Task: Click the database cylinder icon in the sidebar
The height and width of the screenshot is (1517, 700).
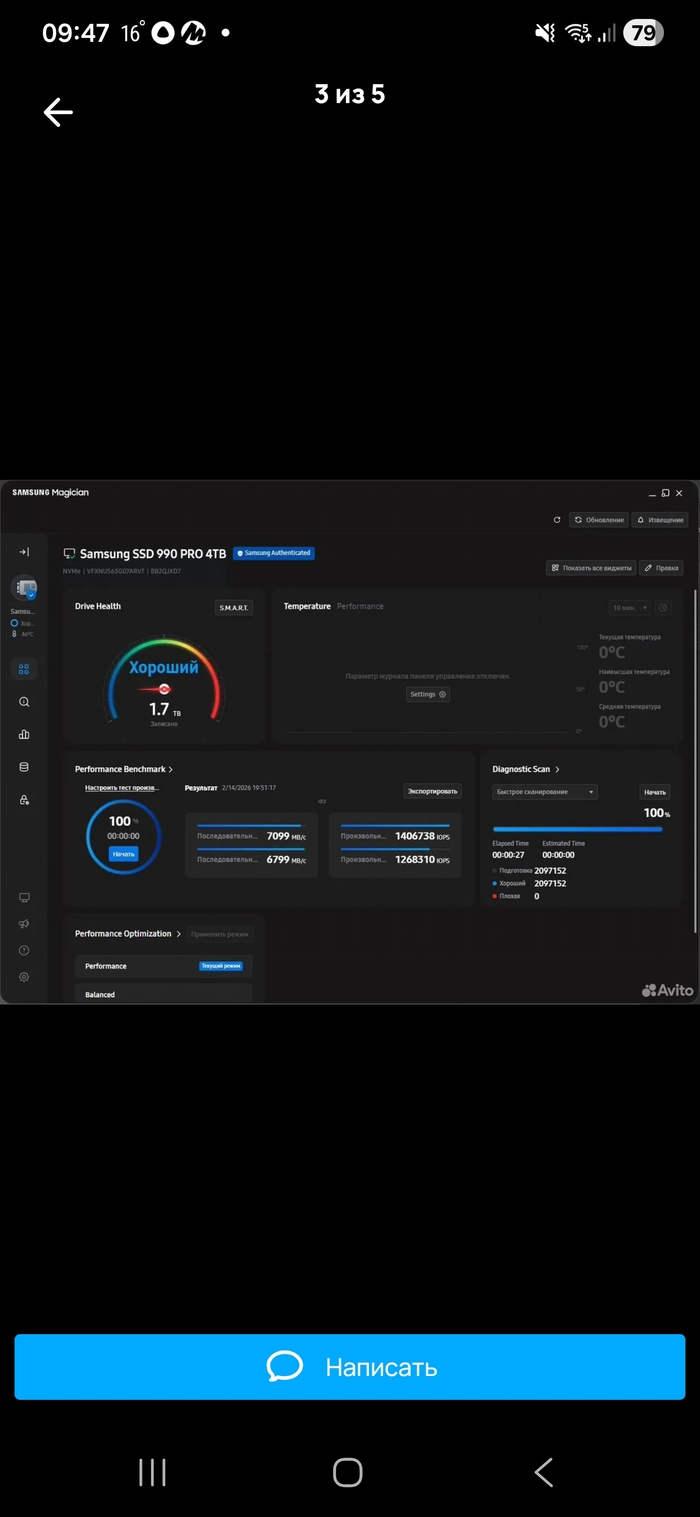Action: click(x=24, y=767)
